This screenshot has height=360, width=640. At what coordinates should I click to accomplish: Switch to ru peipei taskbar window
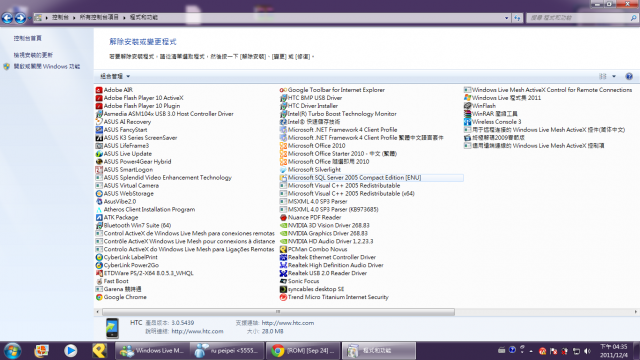click(x=227, y=351)
